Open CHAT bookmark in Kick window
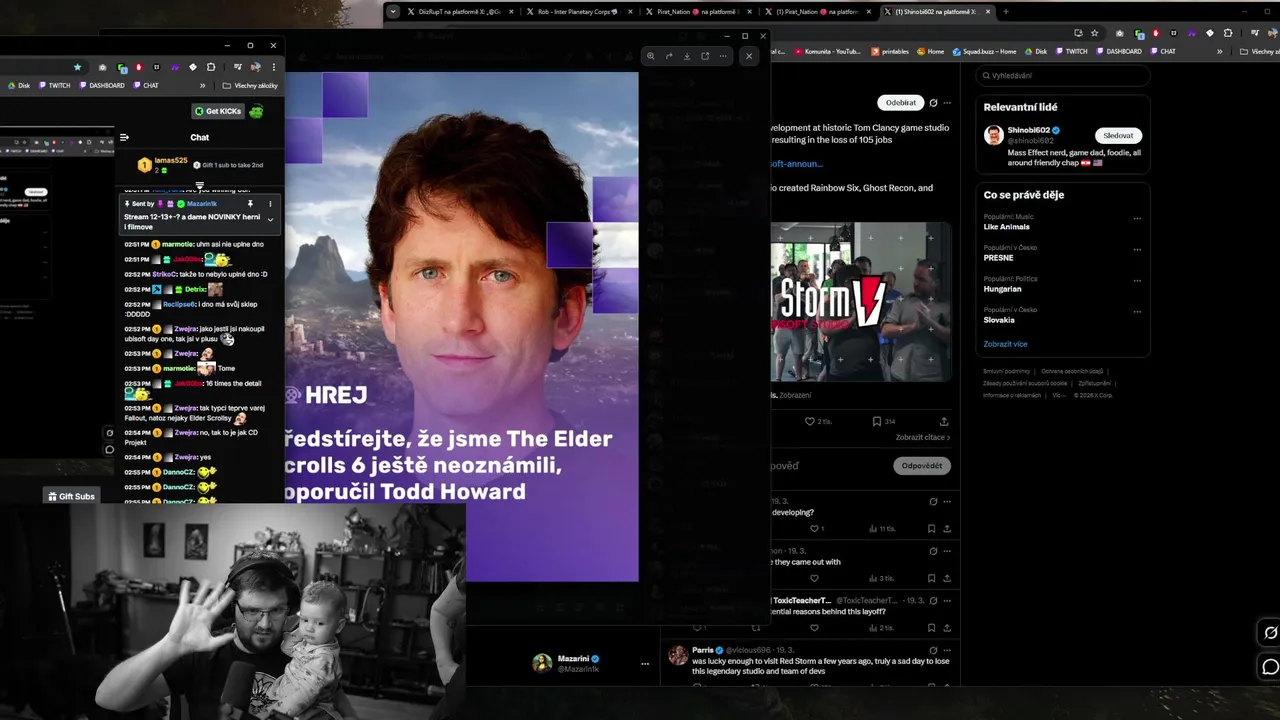The image size is (1280, 720). pyautogui.click(x=146, y=85)
